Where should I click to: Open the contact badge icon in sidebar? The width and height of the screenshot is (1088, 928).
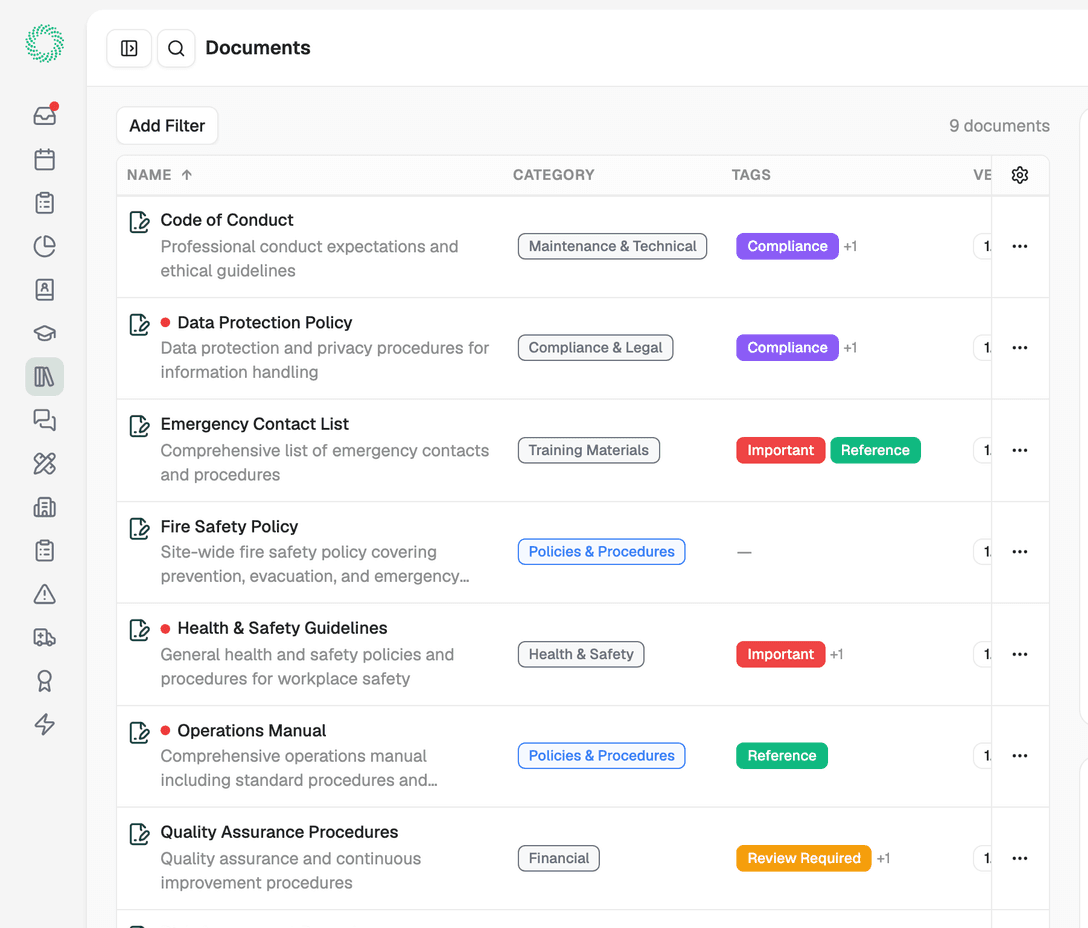point(44,289)
